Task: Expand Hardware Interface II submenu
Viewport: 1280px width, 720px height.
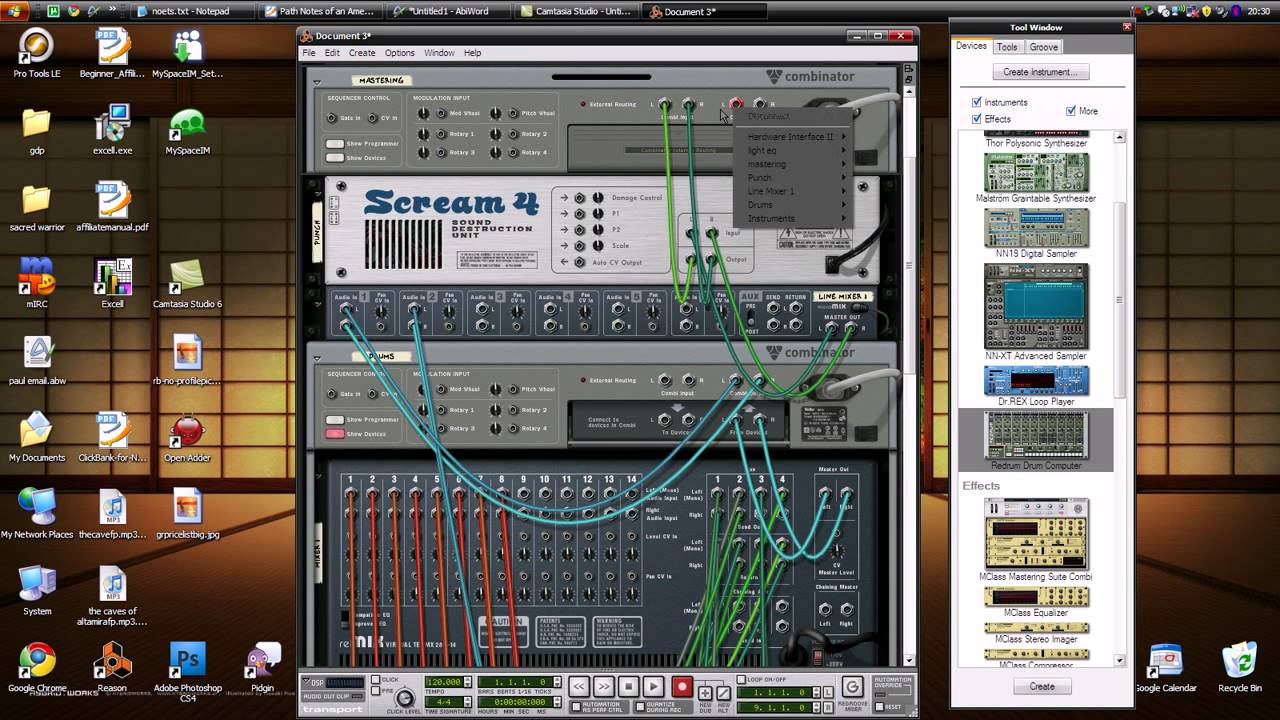Action: coord(796,136)
